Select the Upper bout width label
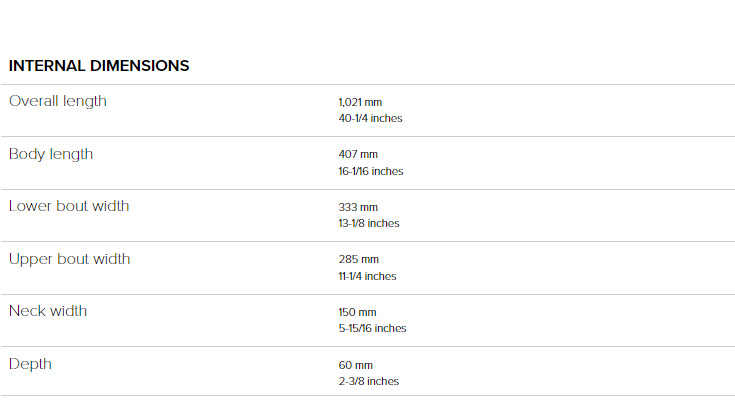The image size is (735, 400). tap(69, 259)
